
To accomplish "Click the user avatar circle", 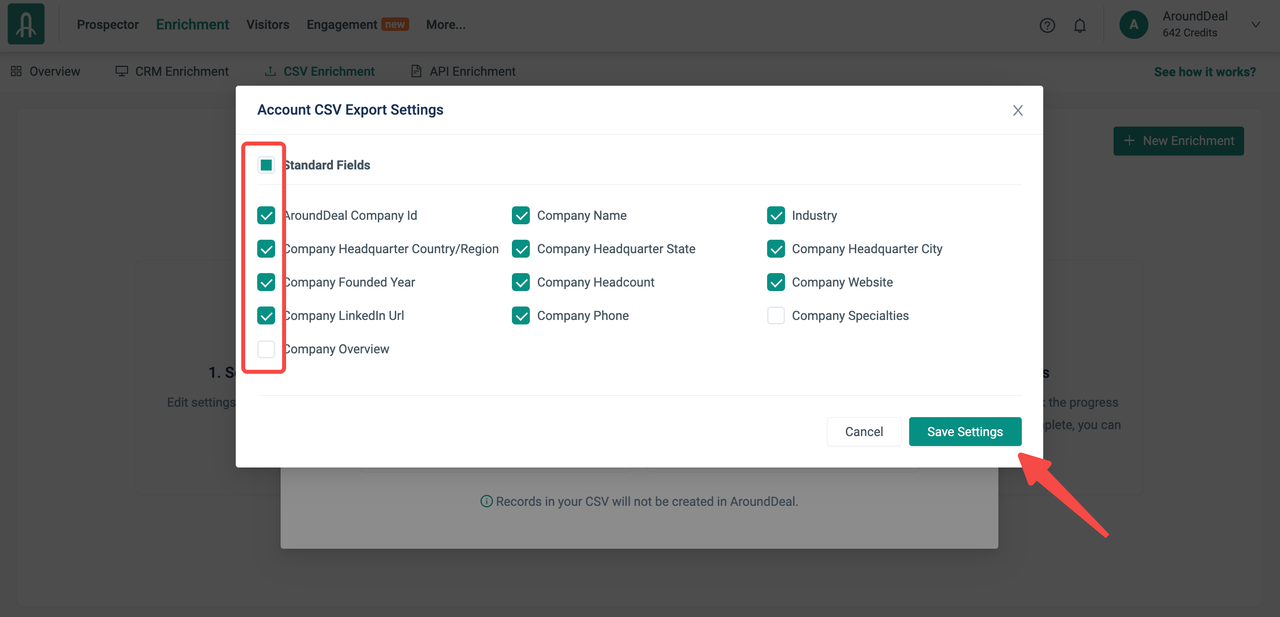I will coord(1133,25).
